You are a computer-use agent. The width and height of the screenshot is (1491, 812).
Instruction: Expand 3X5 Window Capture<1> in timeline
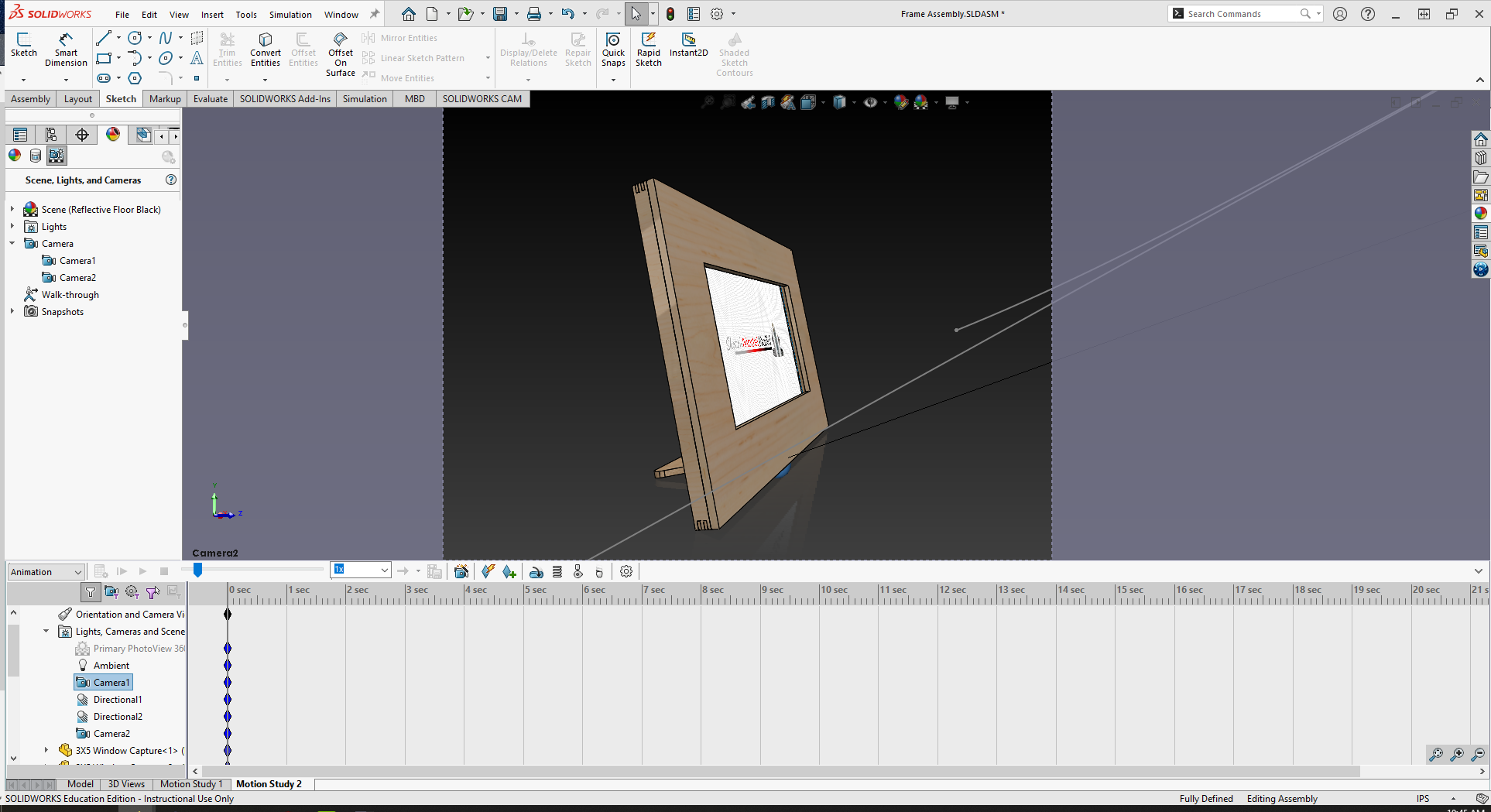tap(46, 750)
